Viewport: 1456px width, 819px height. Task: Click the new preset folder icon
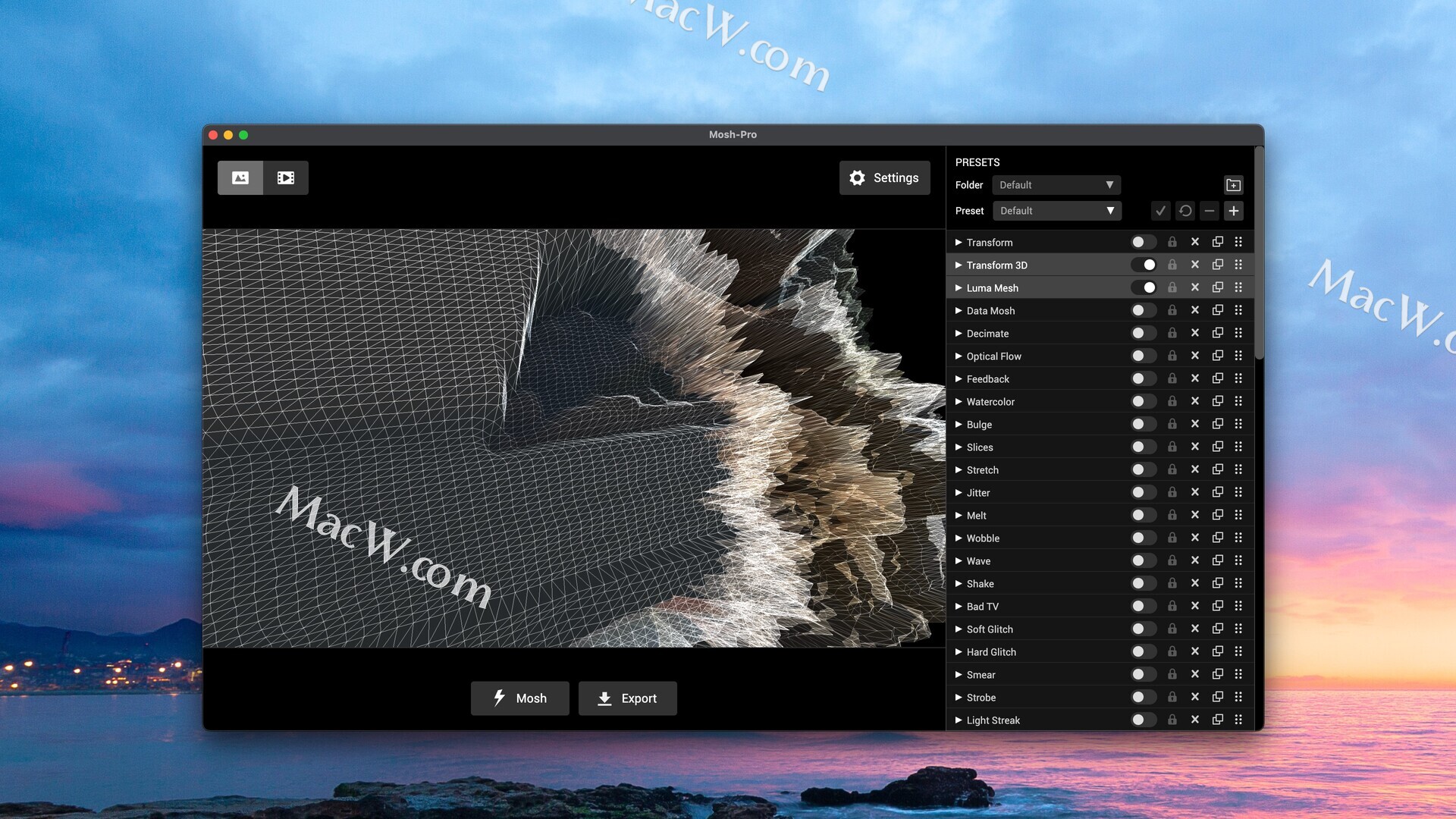[1233, 185]
